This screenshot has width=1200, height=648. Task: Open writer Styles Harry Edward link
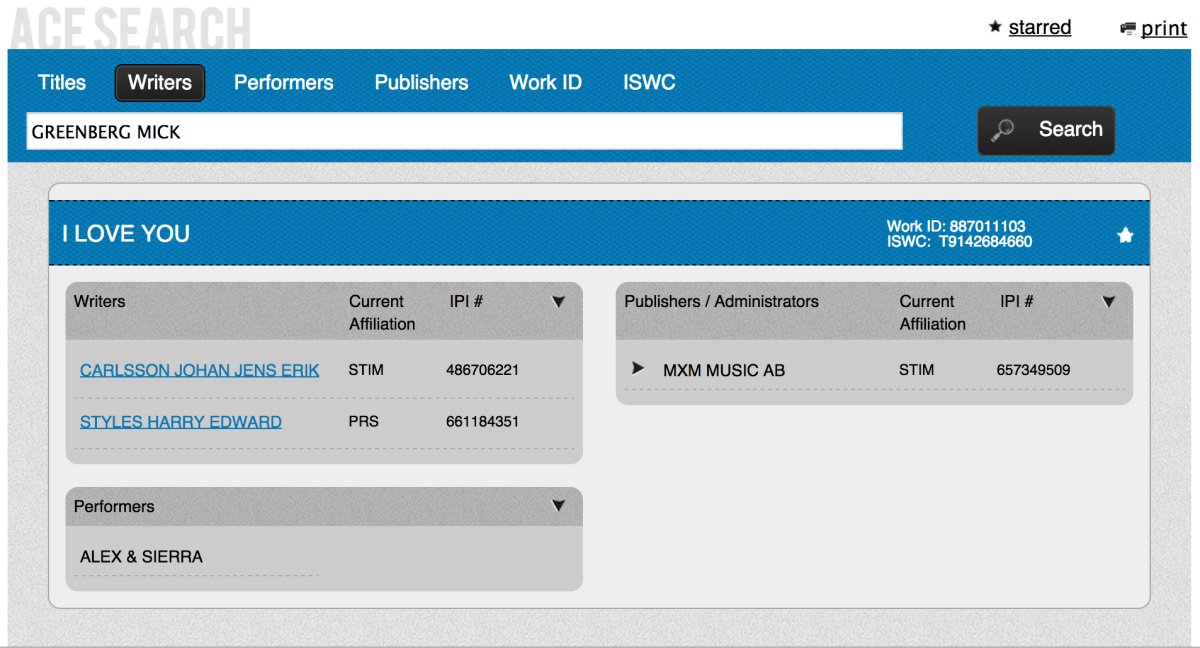tap(181, 422)
